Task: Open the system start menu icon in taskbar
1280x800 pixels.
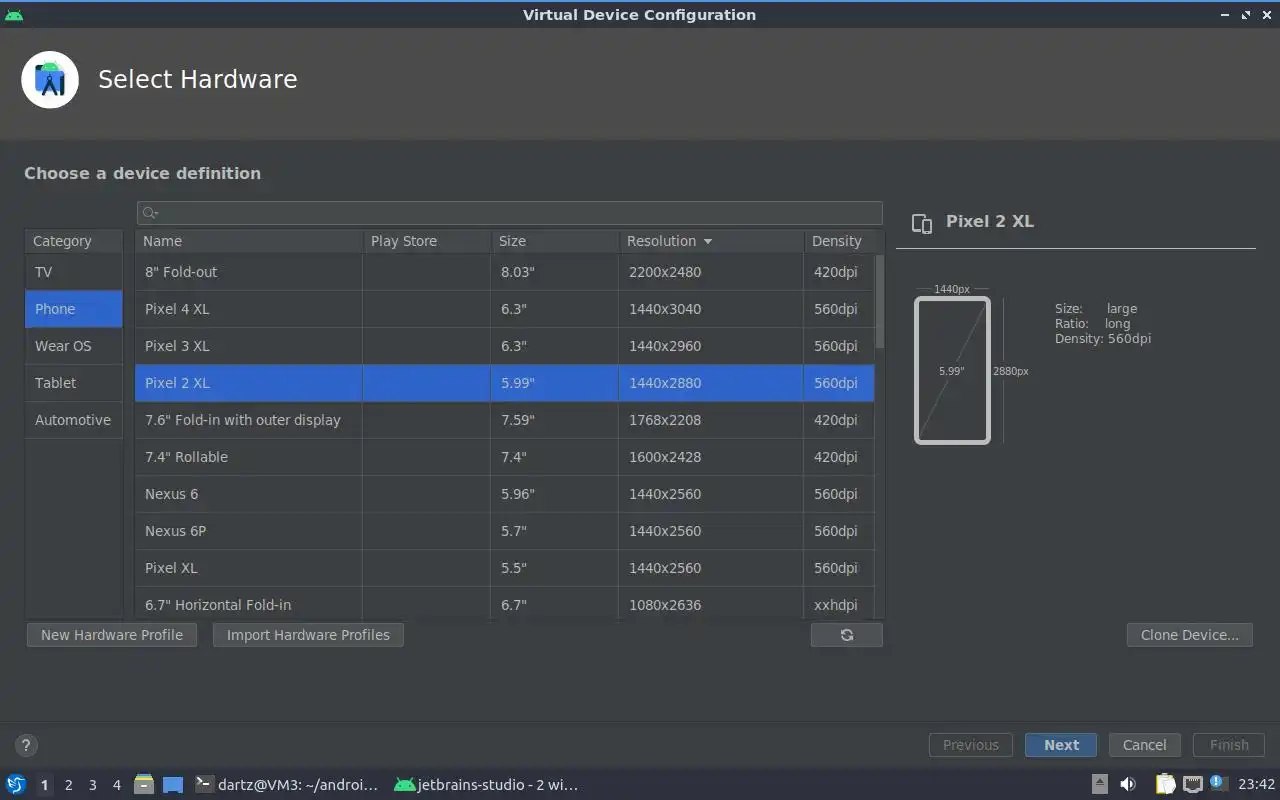Action: click(16, 785)
